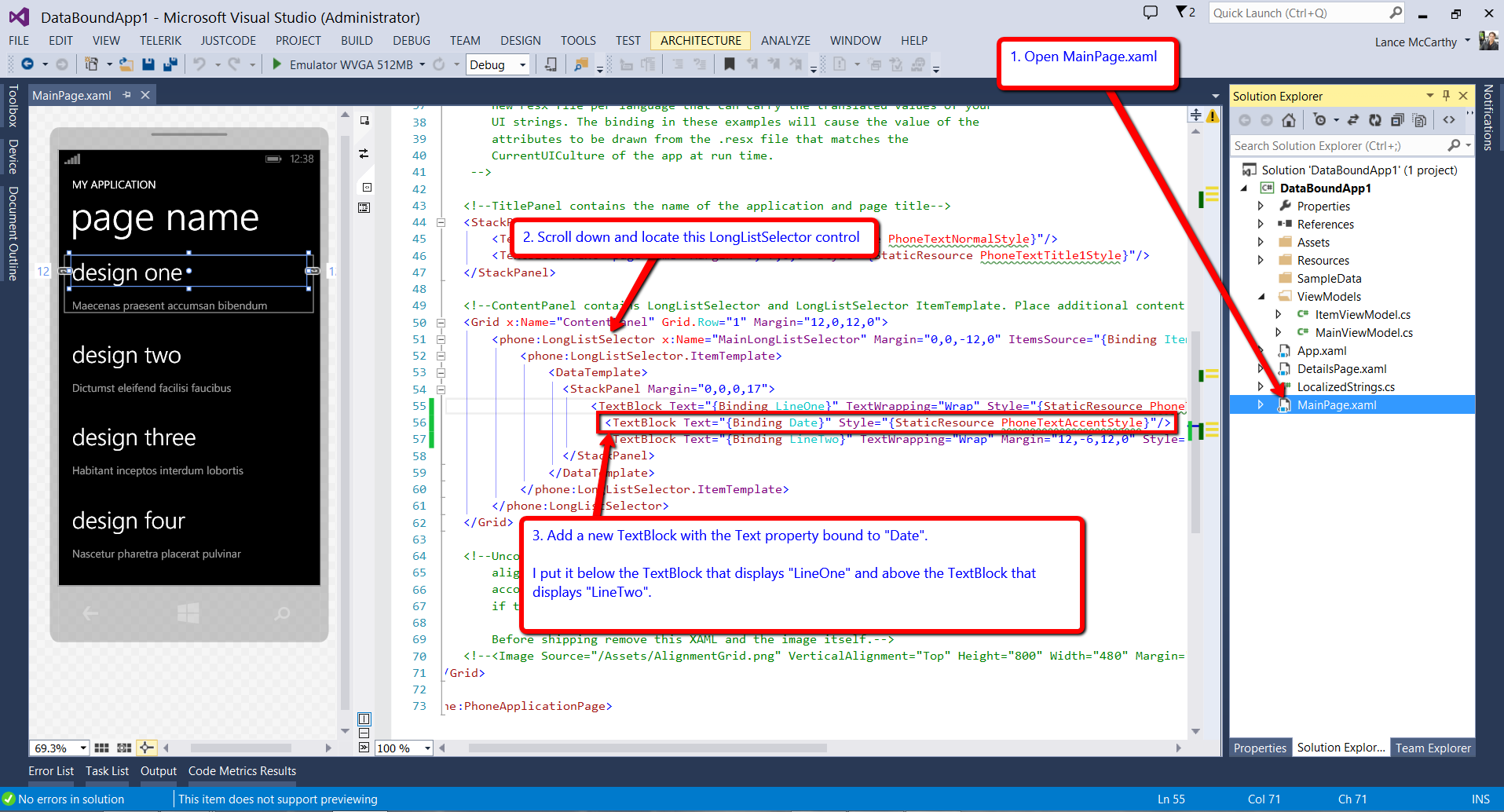Open the Error List panel
Screen dimensions: 1504x812
pos(51,771)
